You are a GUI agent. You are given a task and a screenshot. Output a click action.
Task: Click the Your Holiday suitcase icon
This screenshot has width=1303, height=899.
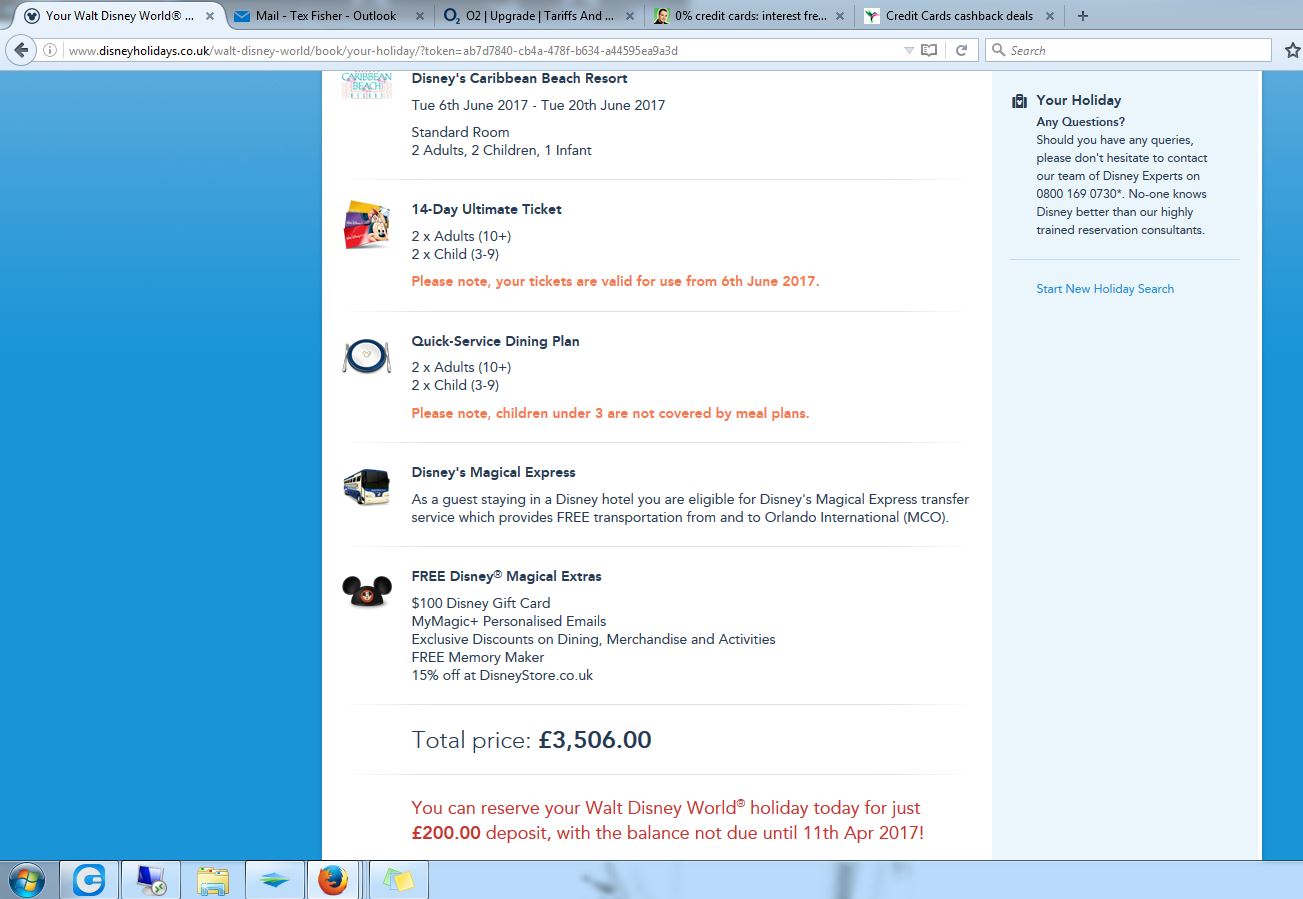tap(1019, 101)
